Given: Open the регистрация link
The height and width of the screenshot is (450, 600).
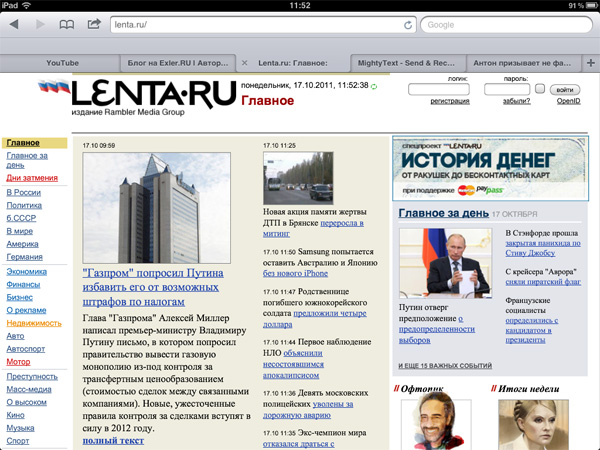Looking at the screenshot, I should coord(450,101).
